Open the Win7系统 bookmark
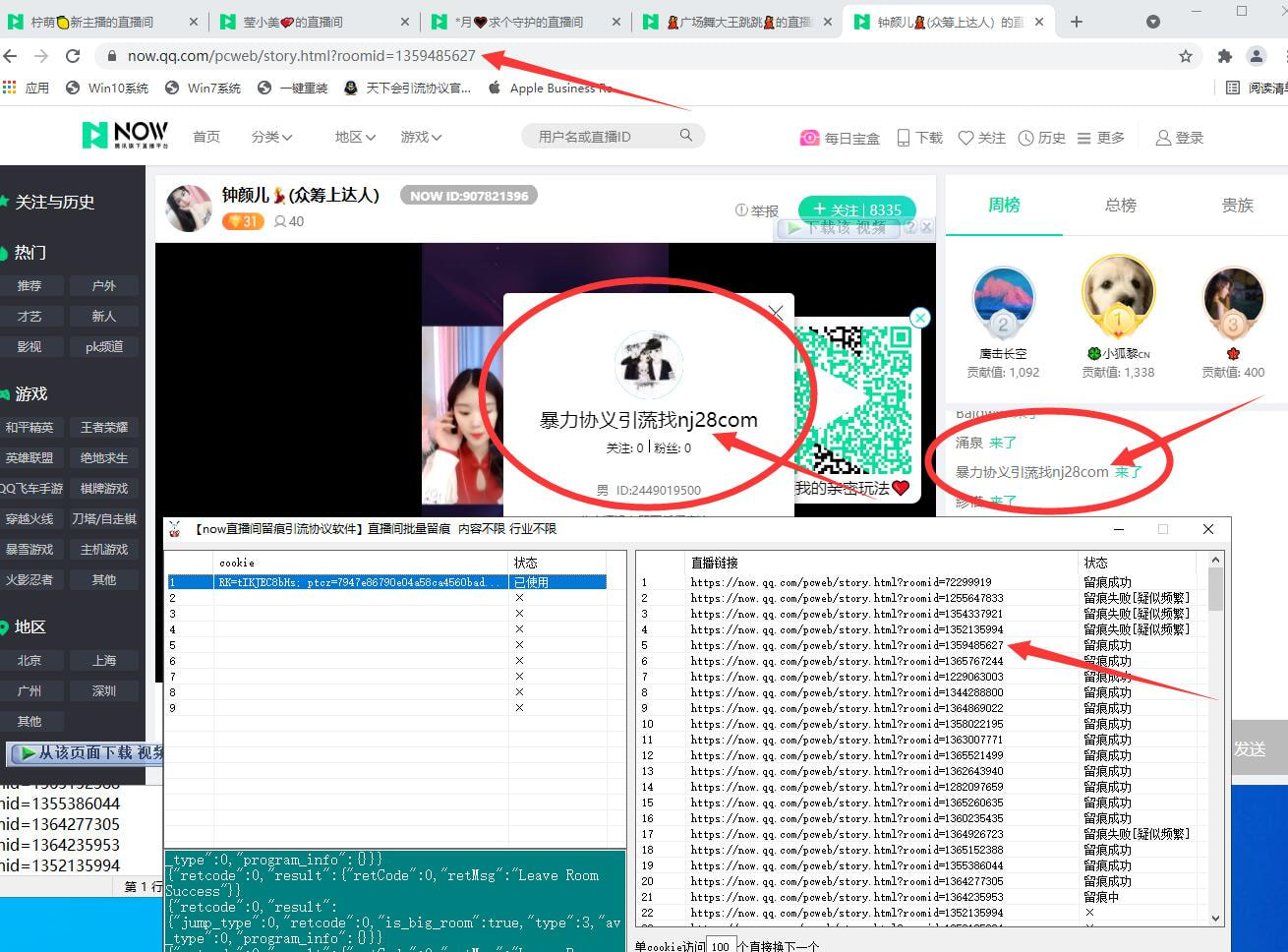This screenshot has width=1288, height=952. click(x=204, y=88)
